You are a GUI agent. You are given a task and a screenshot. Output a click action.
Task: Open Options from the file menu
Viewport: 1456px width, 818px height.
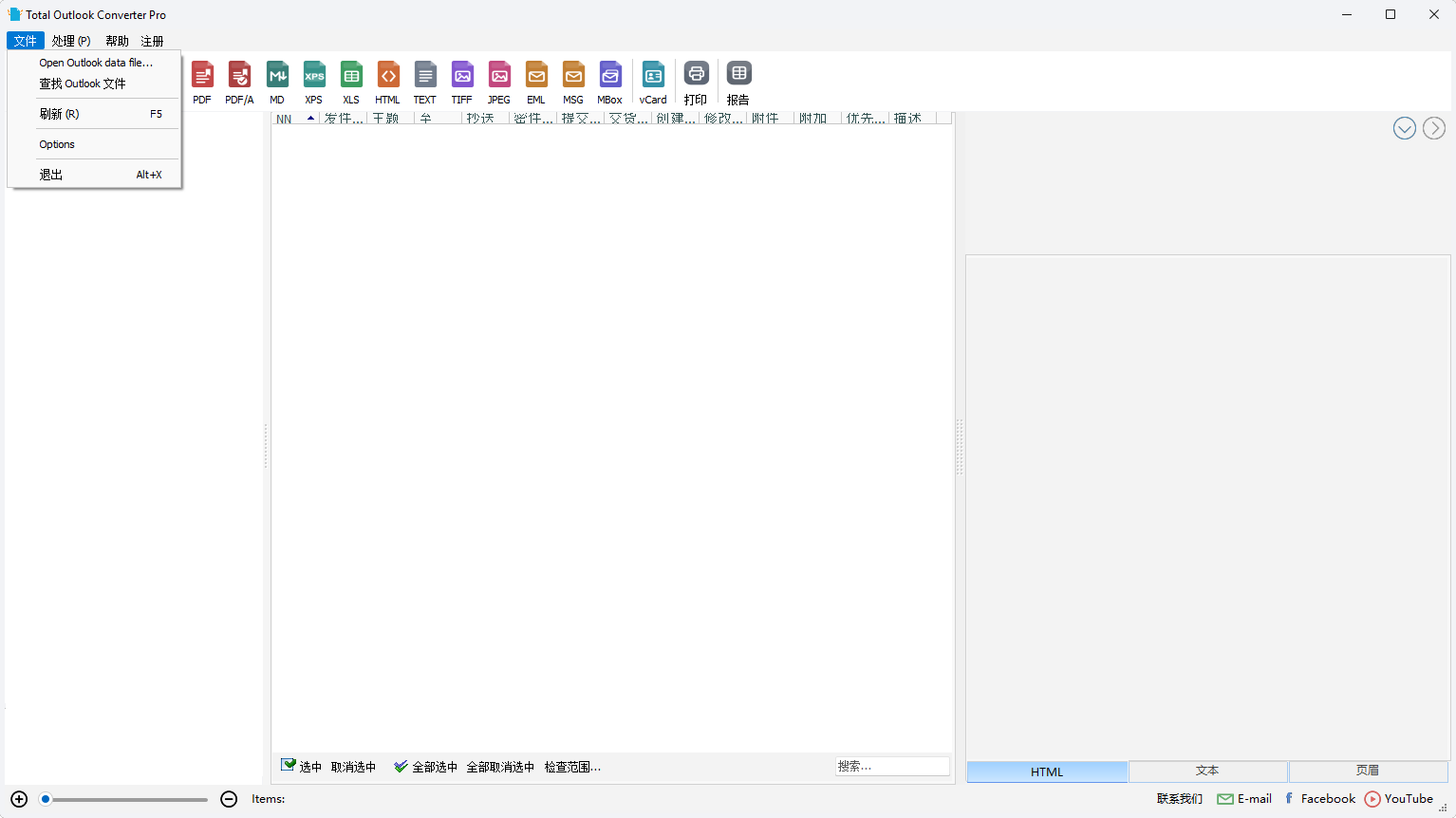[95, 144]
